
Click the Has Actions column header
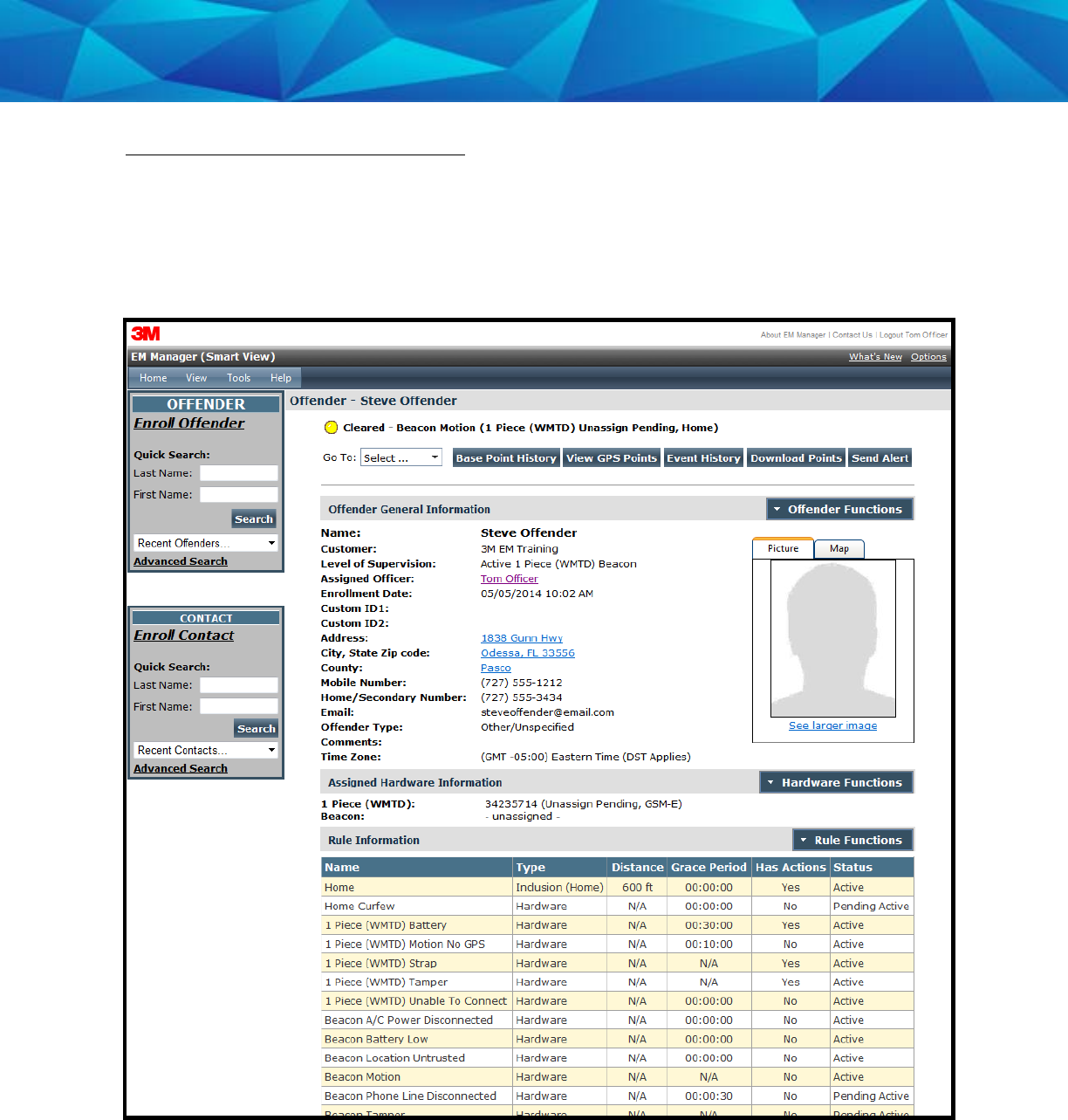coord(791,867)
